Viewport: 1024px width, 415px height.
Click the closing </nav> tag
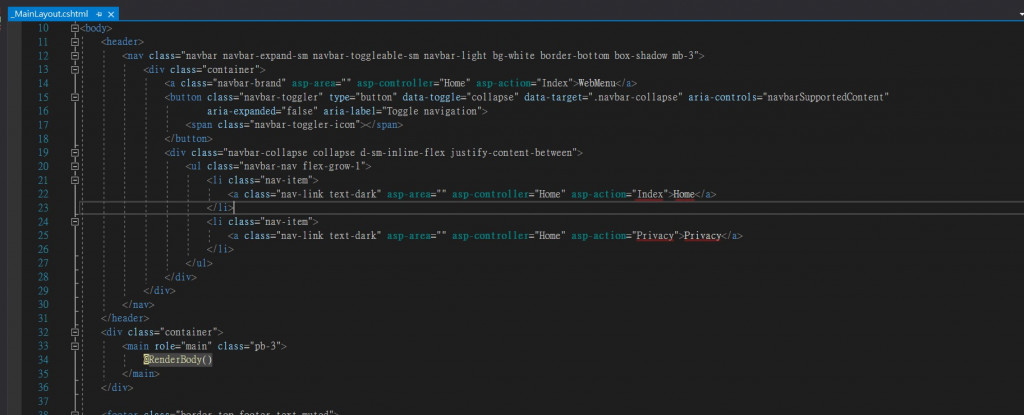[x=138, y=305]
